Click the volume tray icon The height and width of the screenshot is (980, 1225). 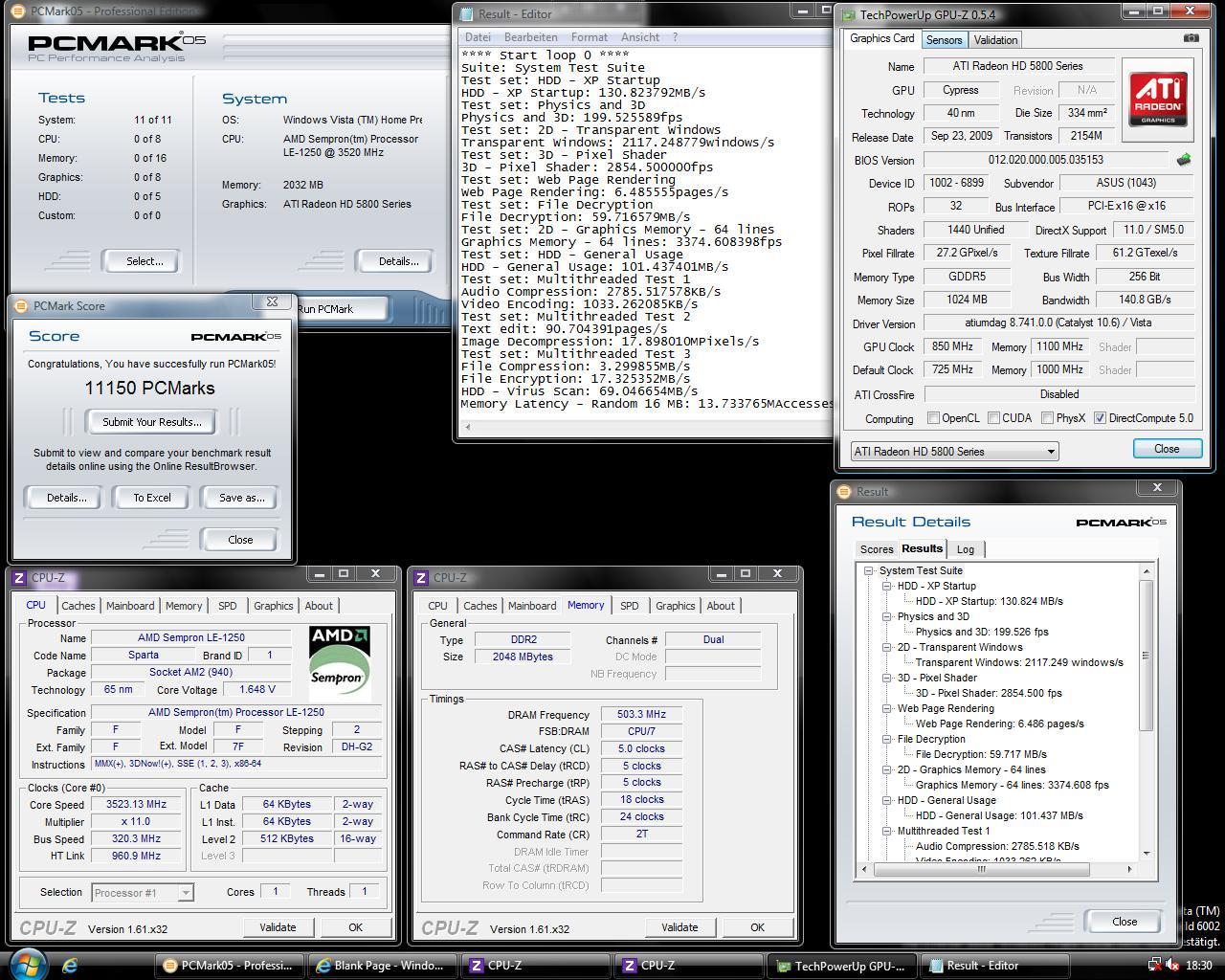(x=1173, y=966)
